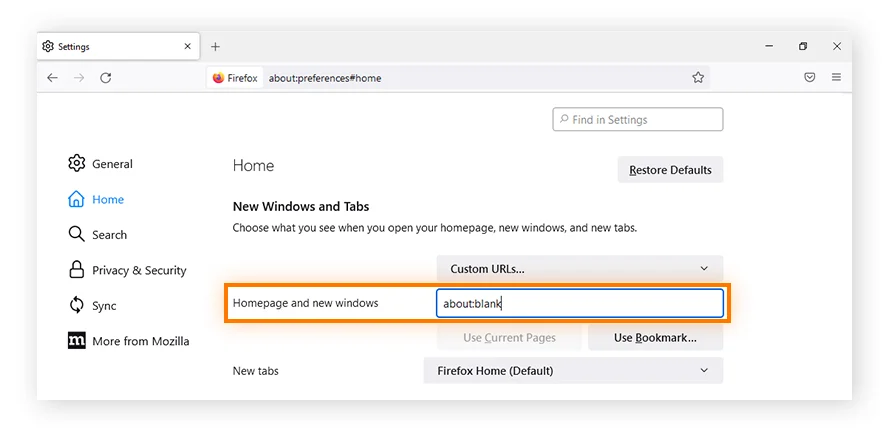Go back with the back arrow
The width and height of the screenshot is (890, 432).
click(x=52, y=78)
